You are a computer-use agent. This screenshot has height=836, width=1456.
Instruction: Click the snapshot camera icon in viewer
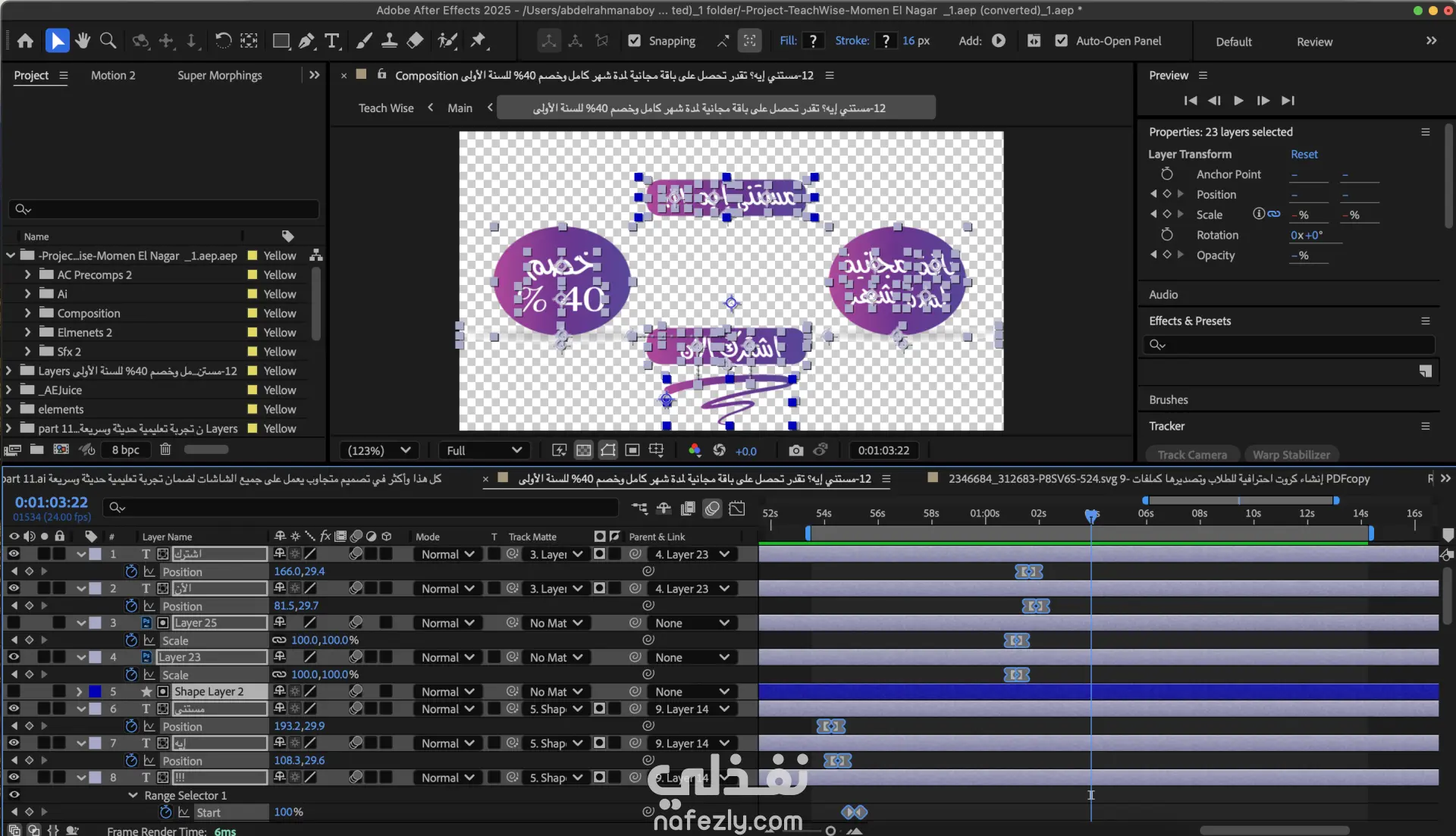click(795, 451)
